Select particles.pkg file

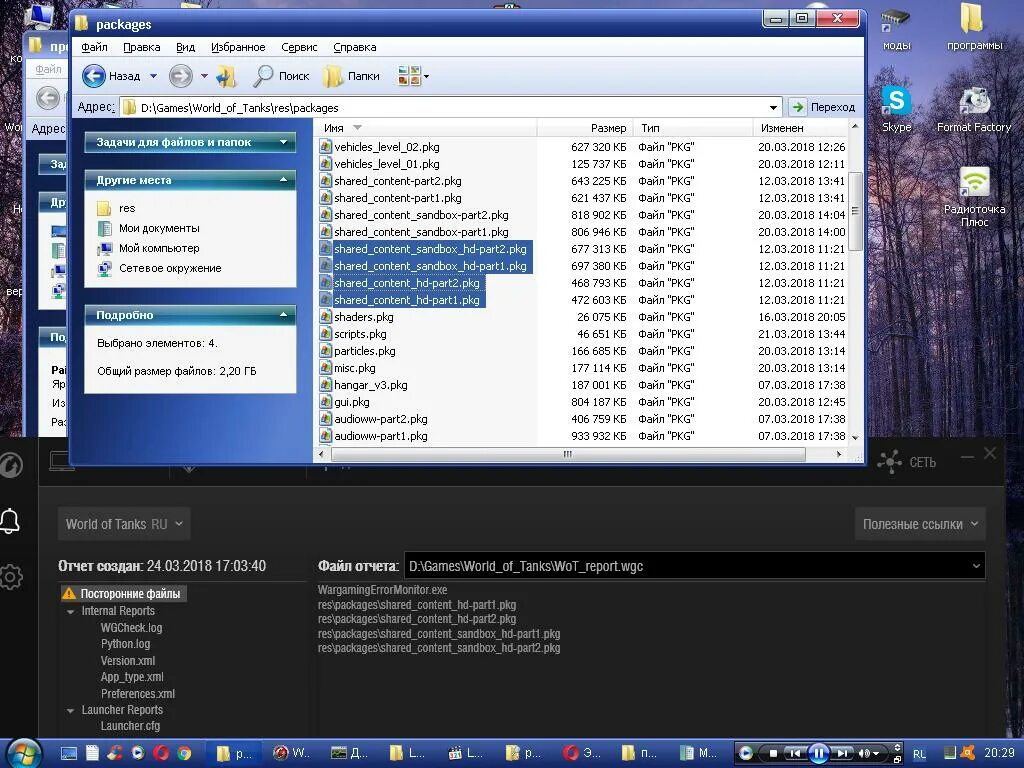tap(364, 351)
